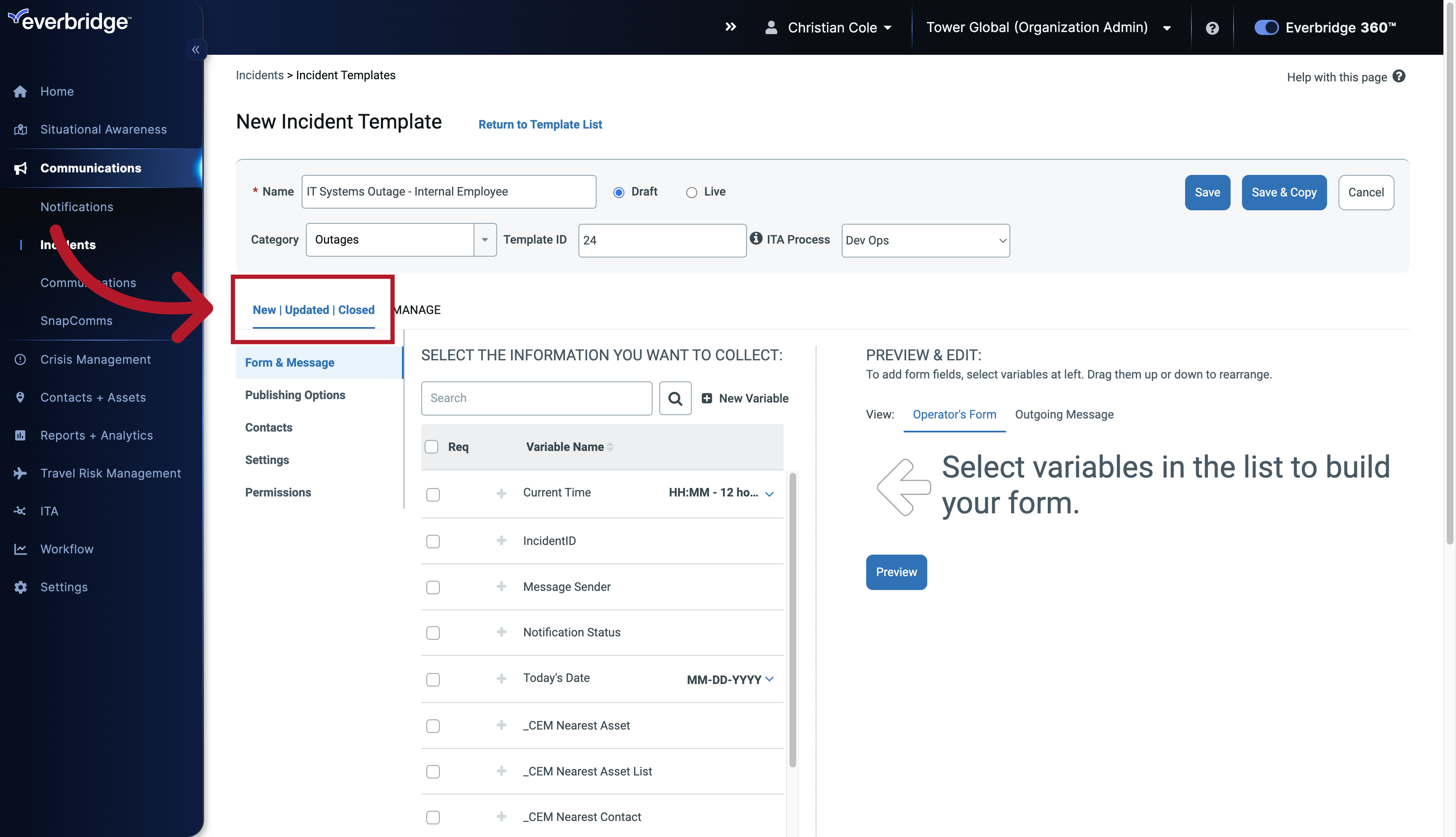Image resolution: width=1456 pixels, height=837 pixels.
Task: Click the Return to Template List link
Action: tap(540, 124)
